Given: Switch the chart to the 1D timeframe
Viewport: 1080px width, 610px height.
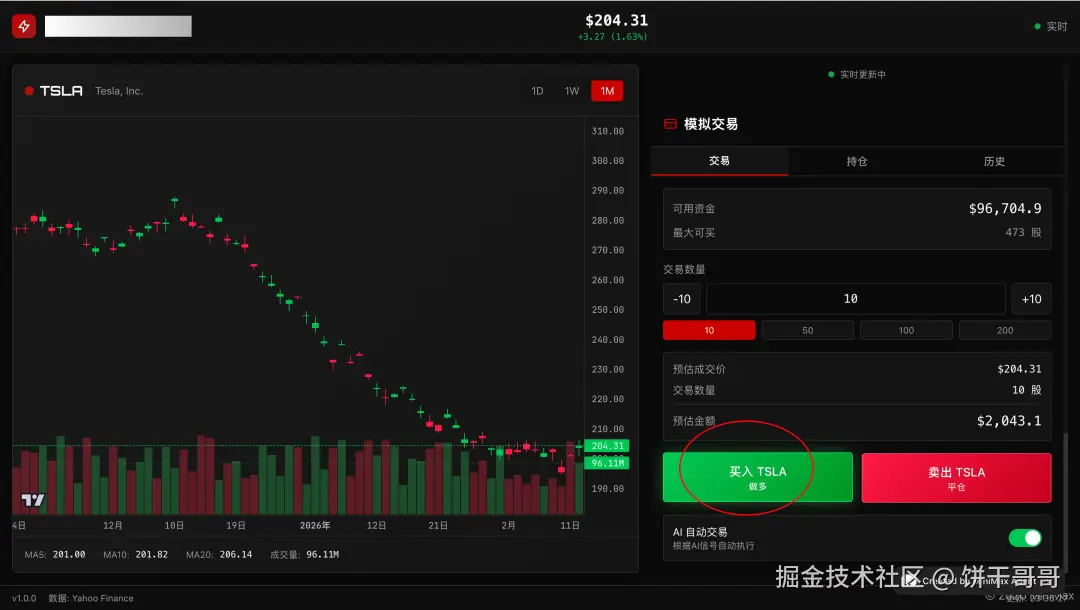Looking at the screenshot, I should click(537, 91).
